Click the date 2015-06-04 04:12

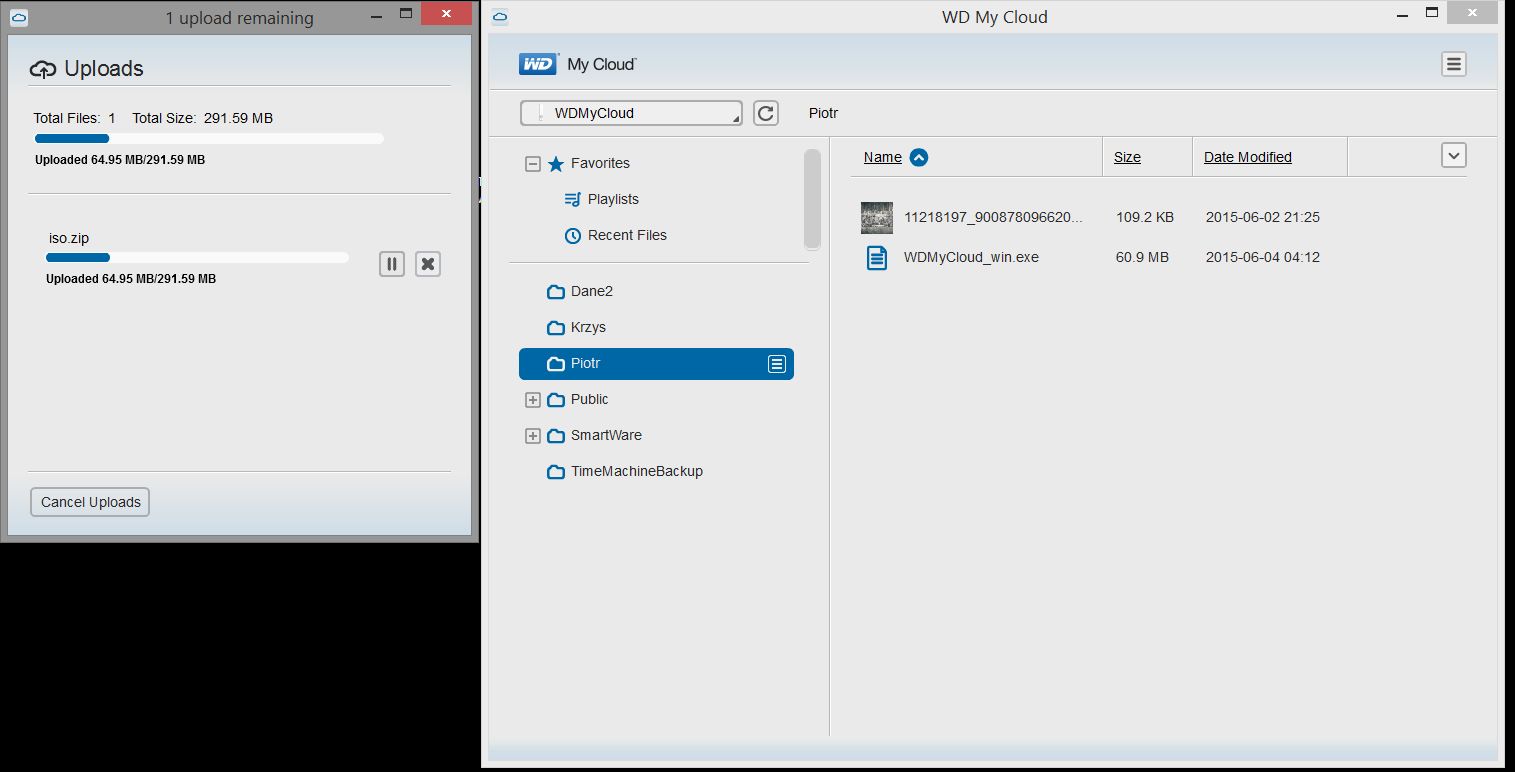[1263, 257]
